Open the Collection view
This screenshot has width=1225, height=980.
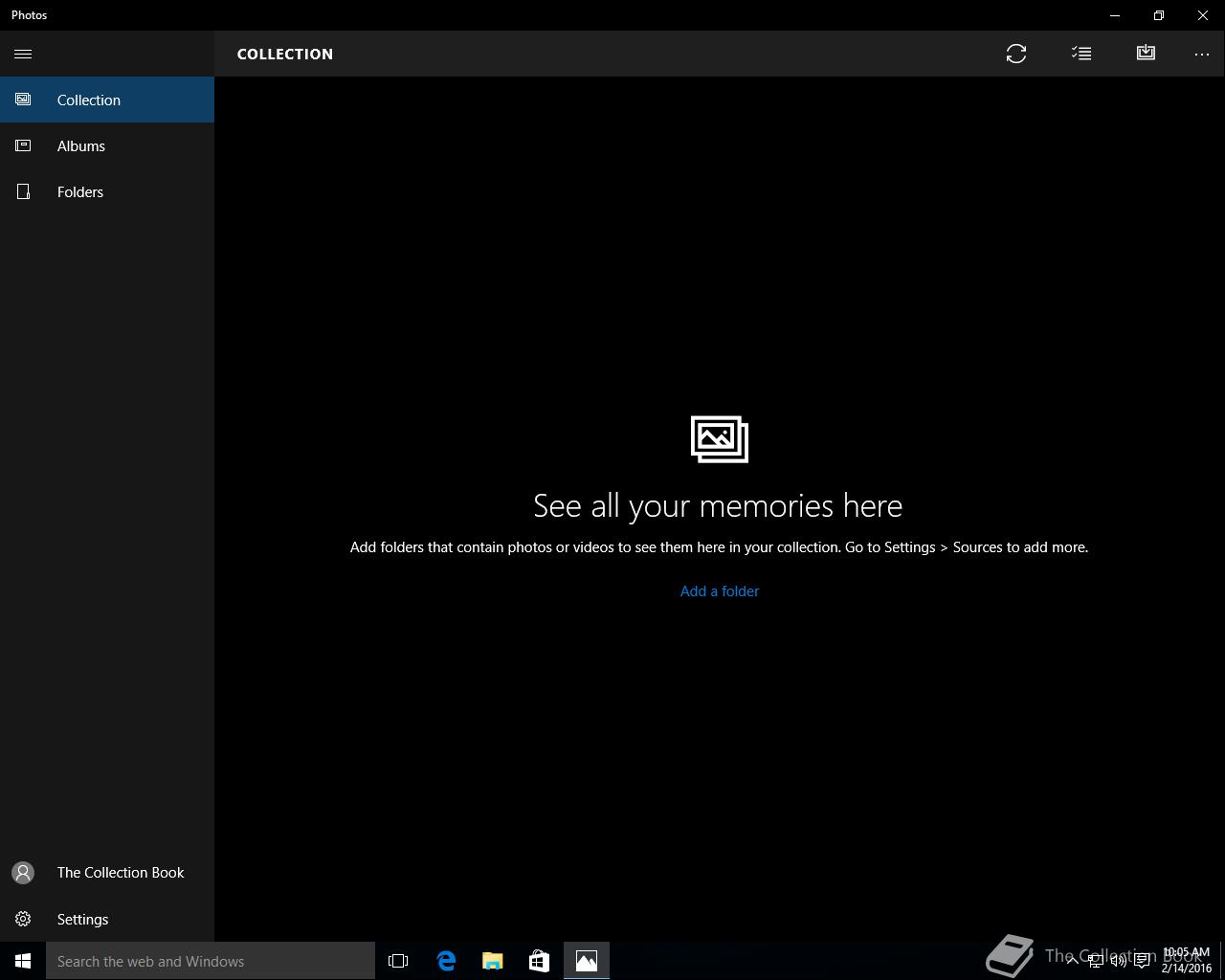107,100
